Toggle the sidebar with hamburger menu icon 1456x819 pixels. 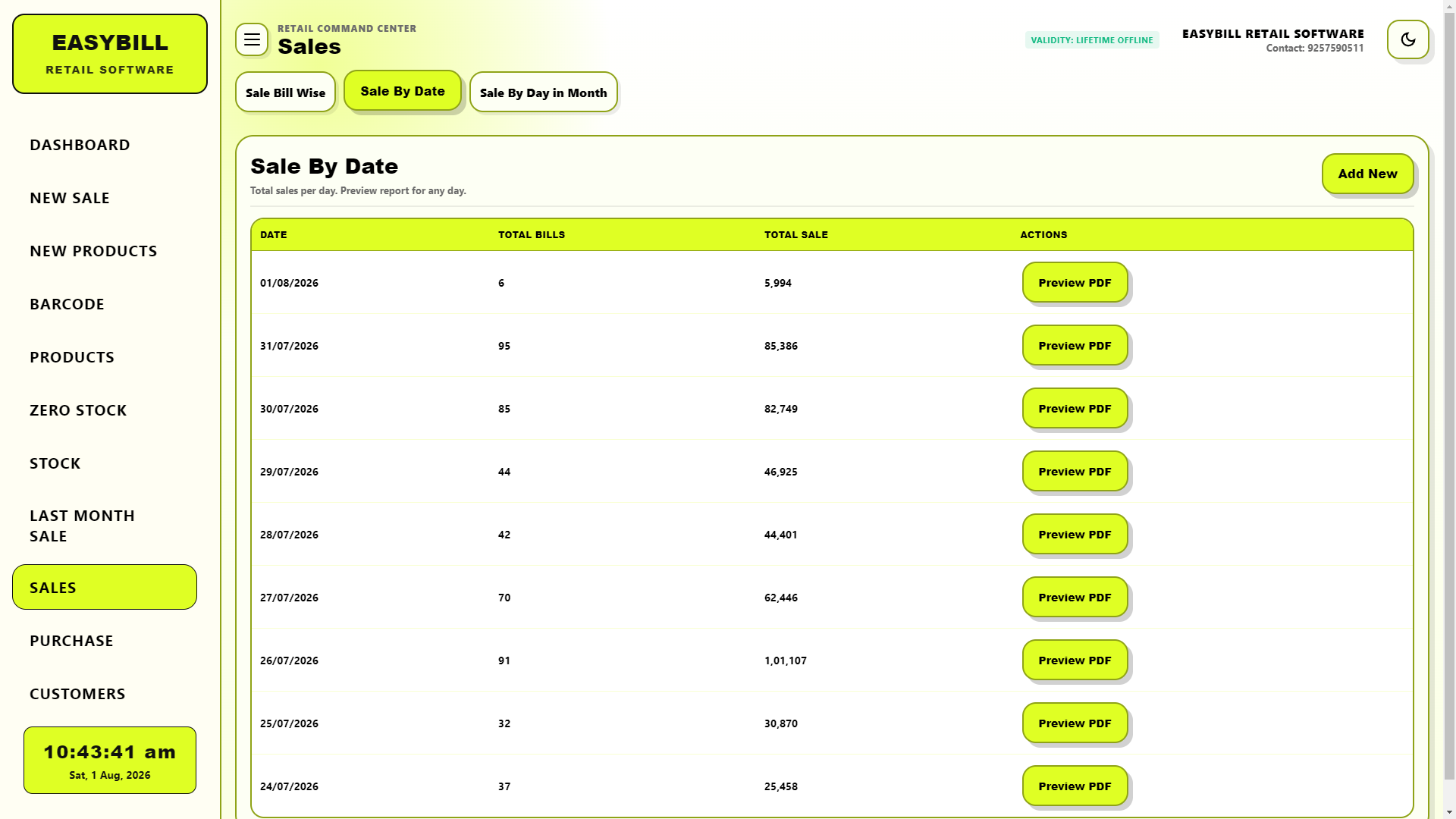coord(252,39)
